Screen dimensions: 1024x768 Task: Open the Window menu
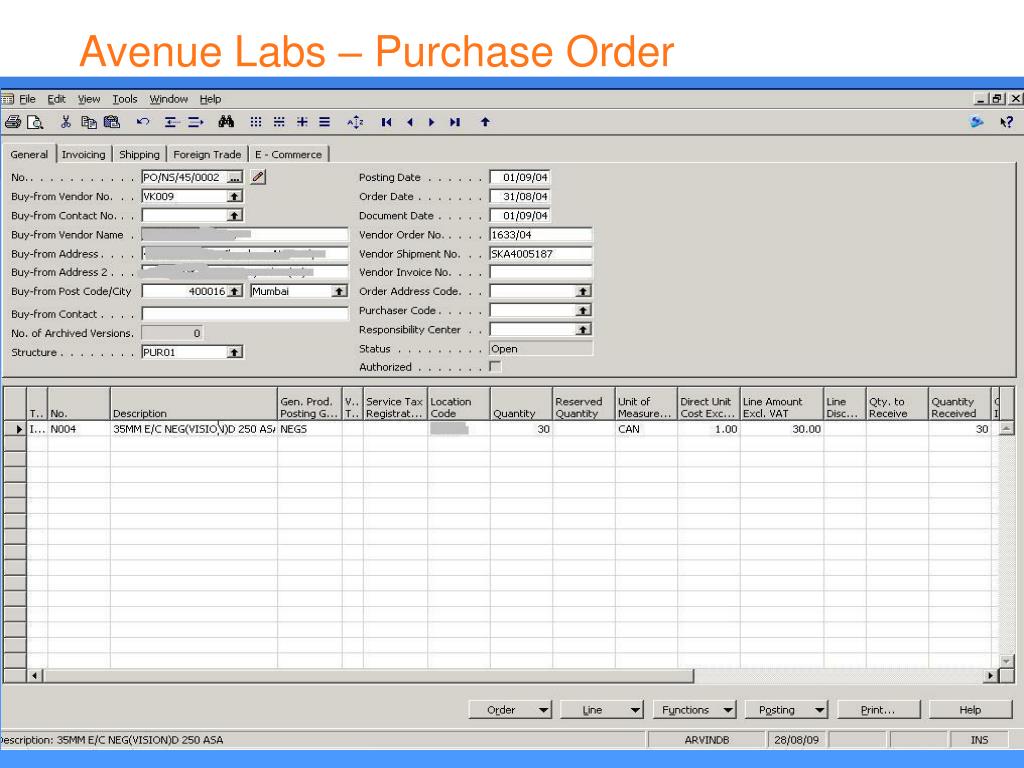[x=168, y=99]
